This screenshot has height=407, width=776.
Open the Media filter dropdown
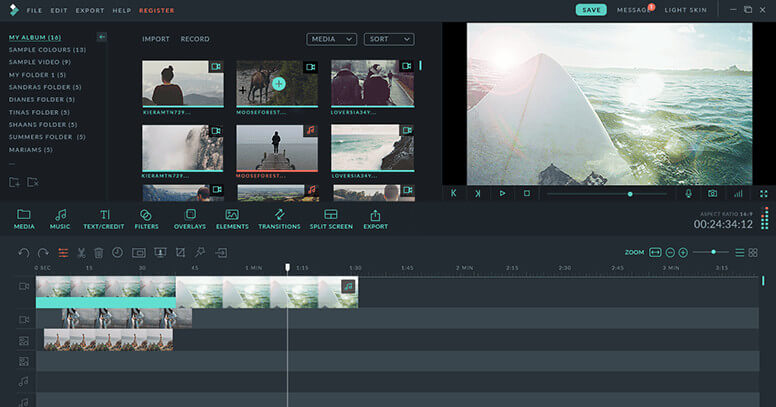[332, 39]
